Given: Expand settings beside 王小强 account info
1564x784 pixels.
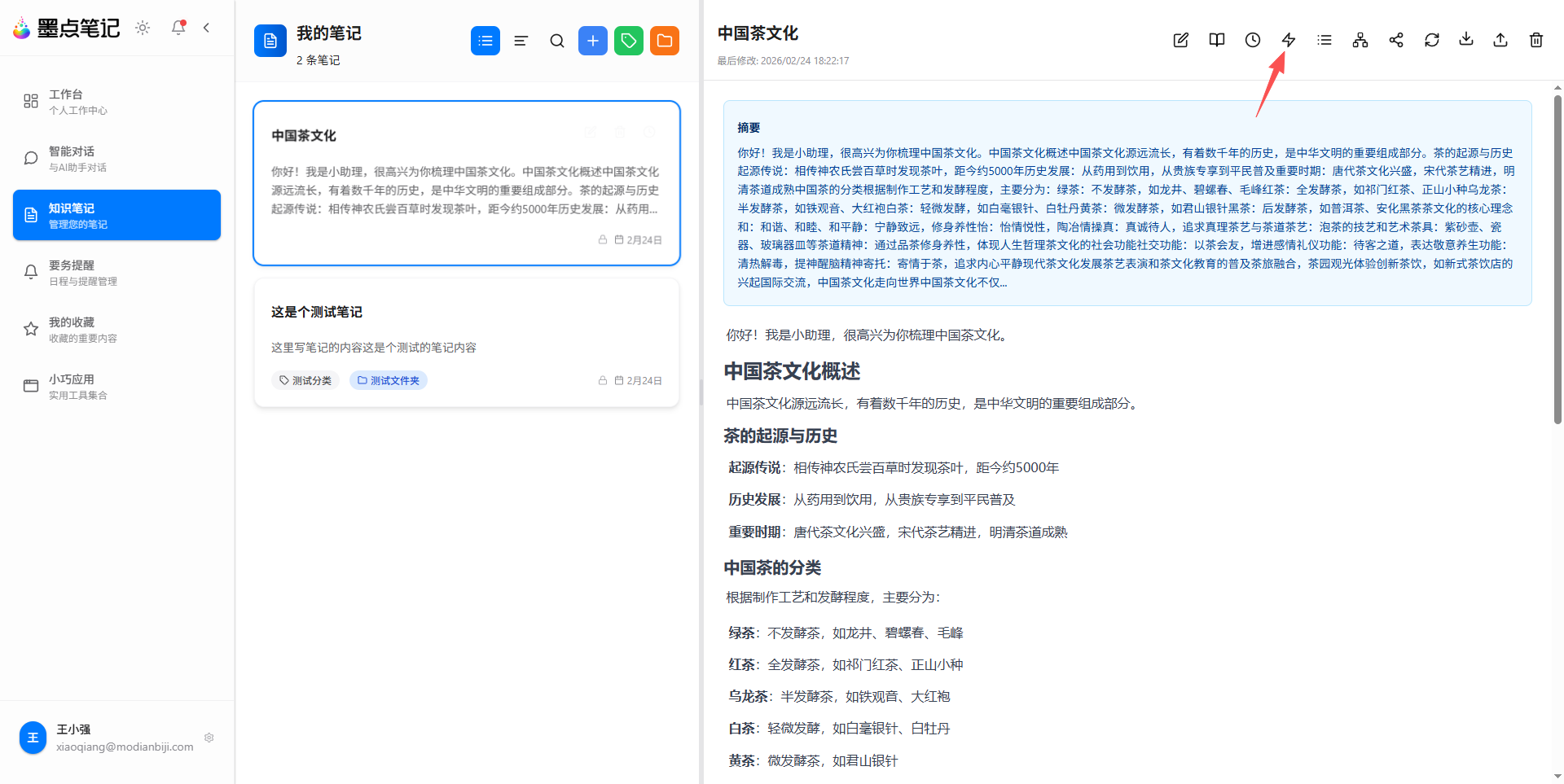Looking at the screenshot, I should pyautogui.click(x=209, y=738).
